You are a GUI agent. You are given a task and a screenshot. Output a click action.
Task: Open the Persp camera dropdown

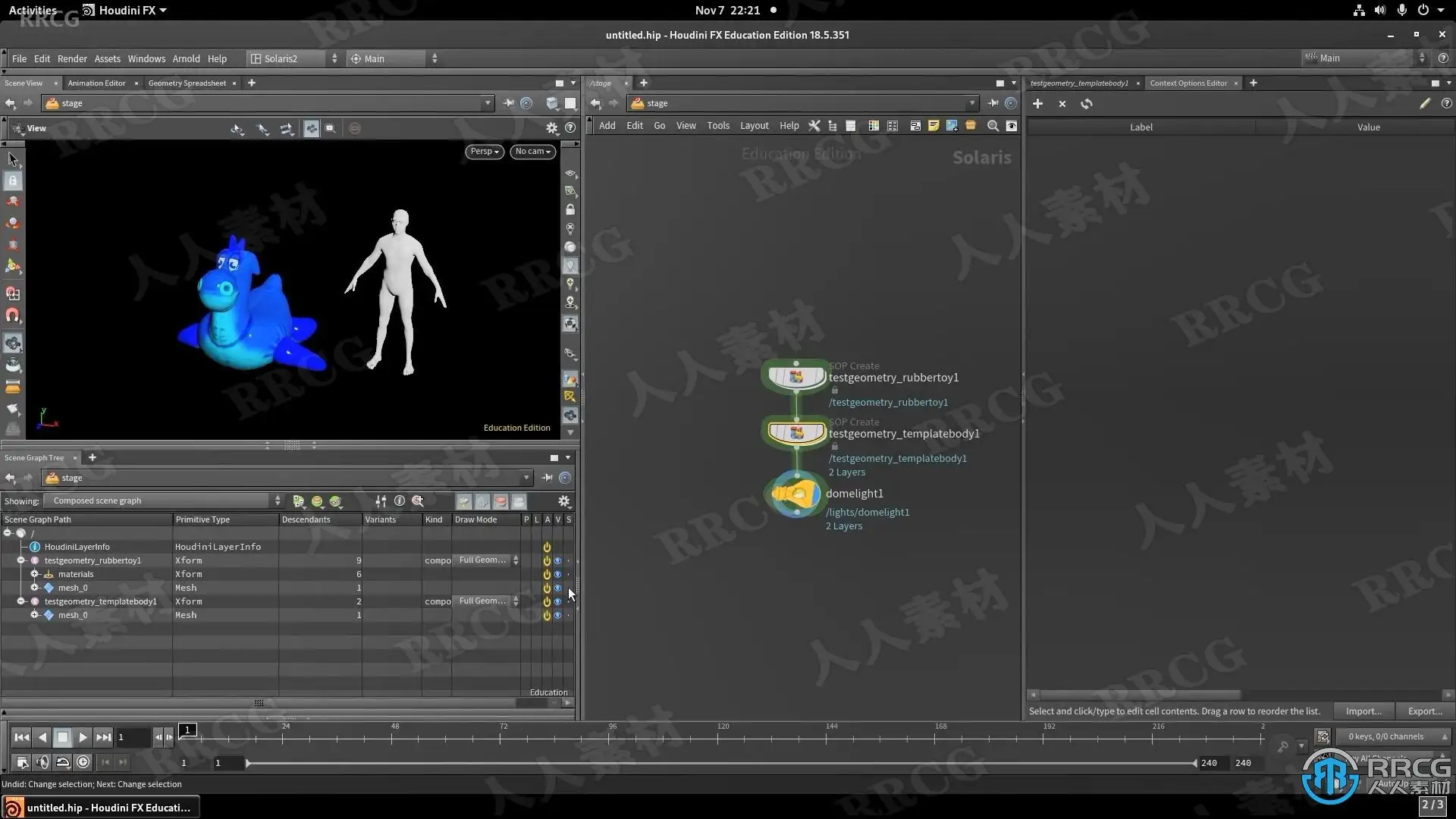click(x=484, y=152)
